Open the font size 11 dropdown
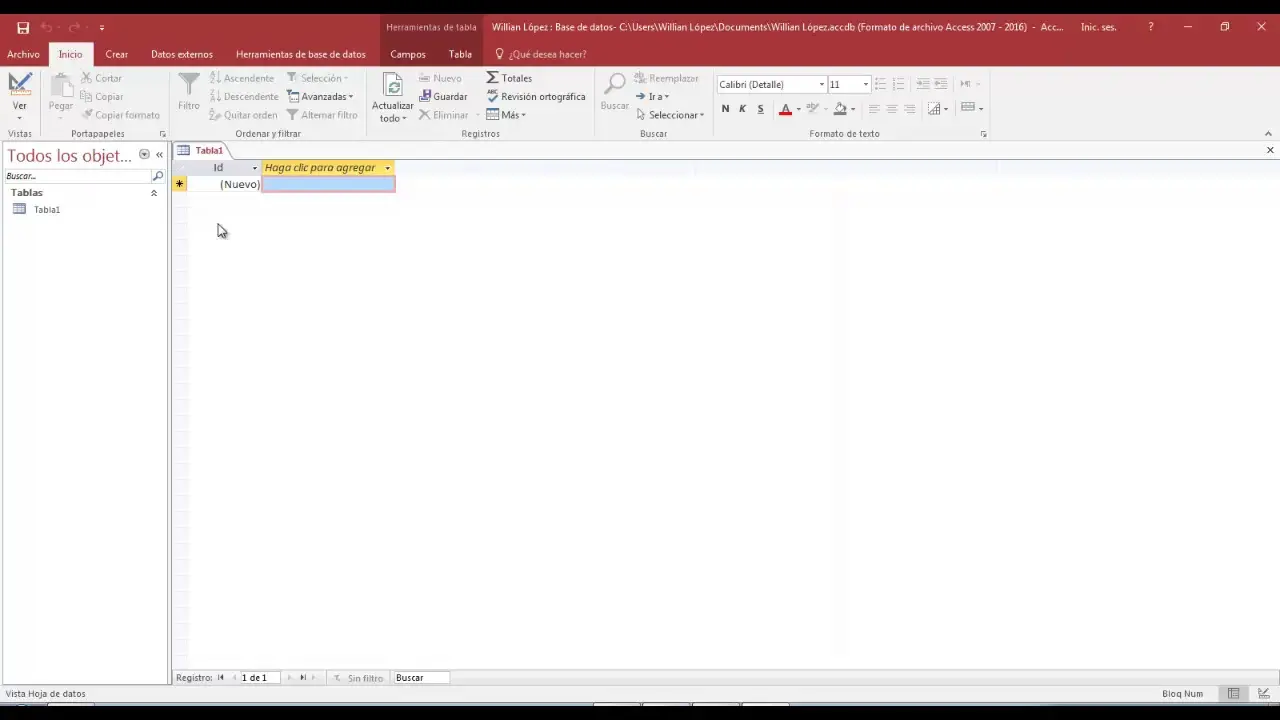The height and width of the screenshot is (720, 1280). (x=866, y=85)
